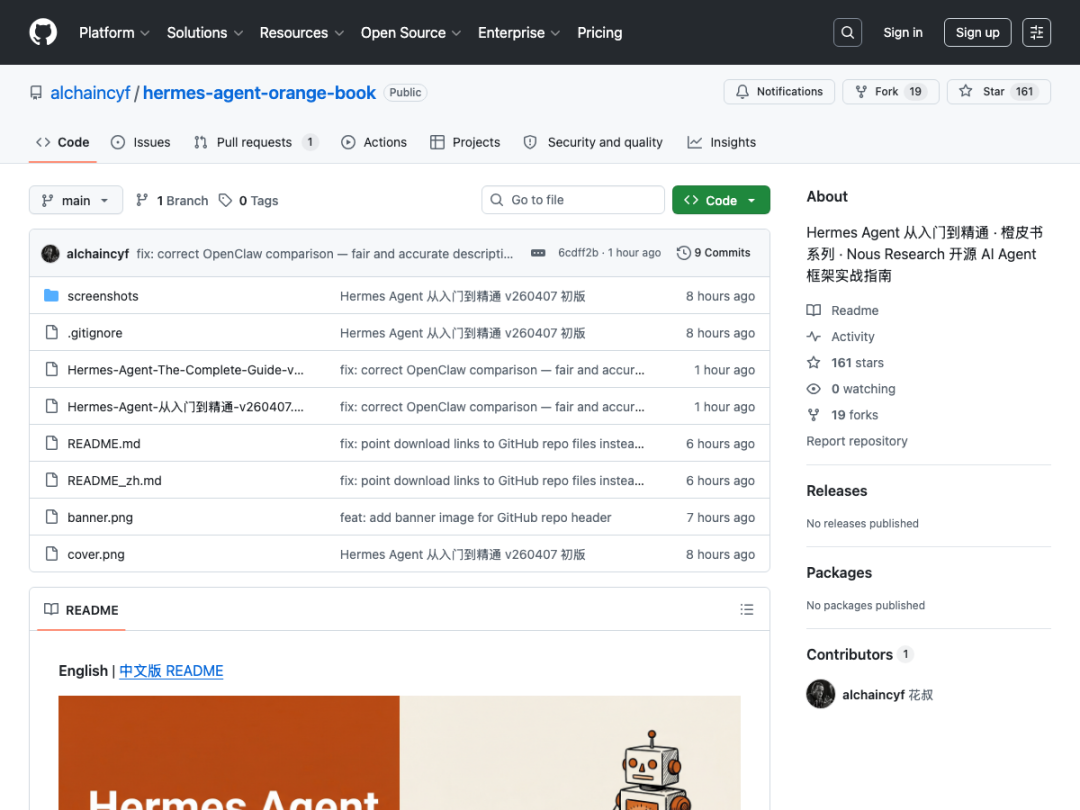The image size is (1080, 810).
Task: Click Sign in link
Action: (902, 32)
